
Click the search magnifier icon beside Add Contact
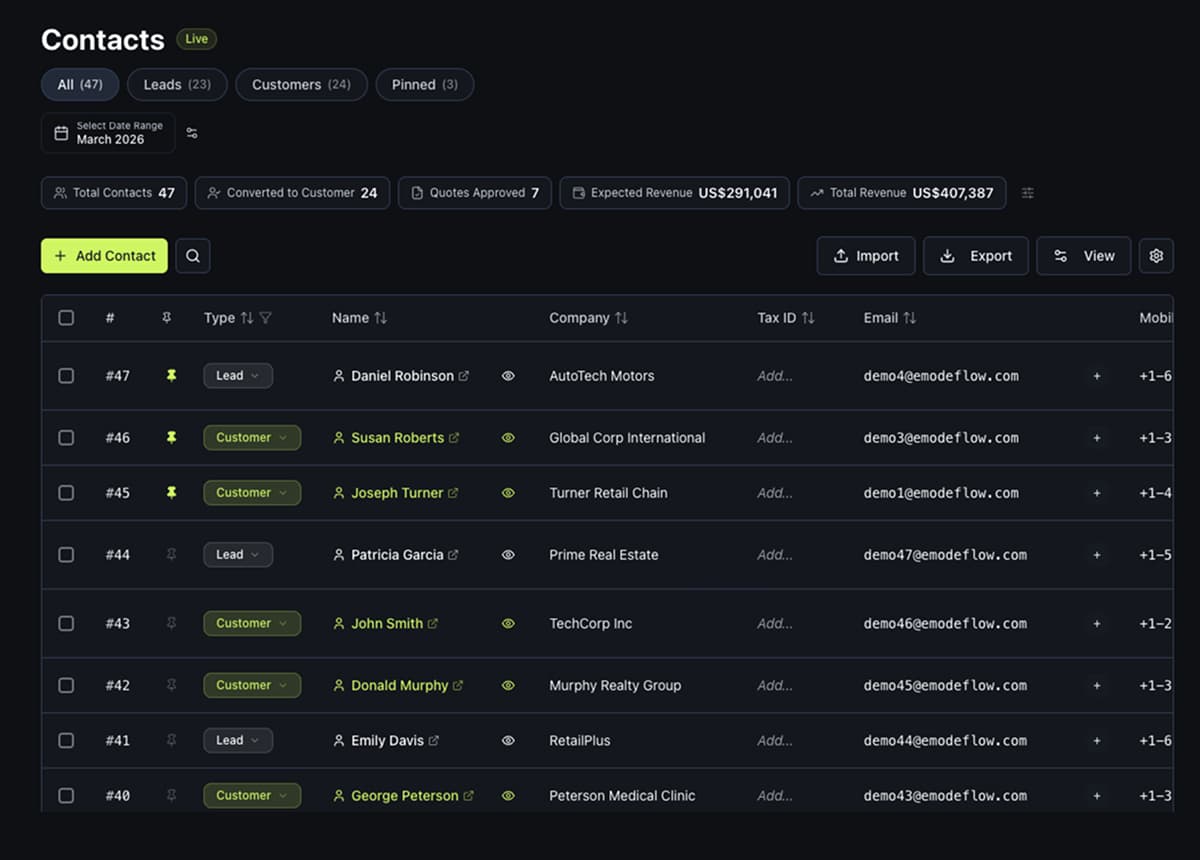pyautogui.click(x=193, y=256)
